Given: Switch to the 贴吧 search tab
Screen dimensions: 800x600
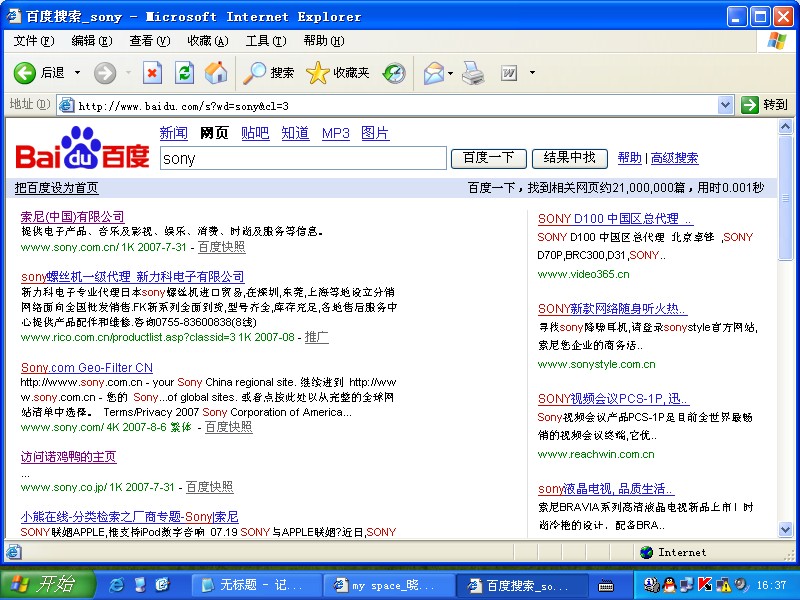Looking at the screenshot, I should click(255, 133).
